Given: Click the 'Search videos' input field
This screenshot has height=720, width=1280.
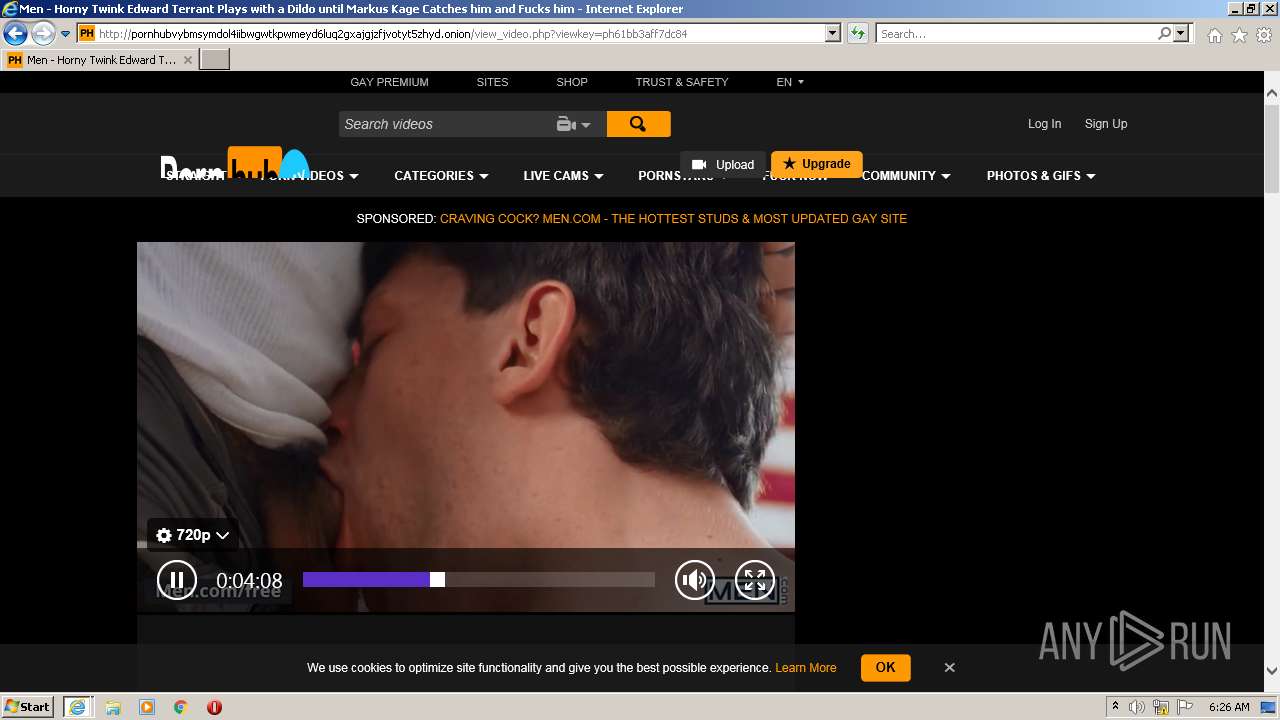Looking at the screenshot, I should 445,124.
